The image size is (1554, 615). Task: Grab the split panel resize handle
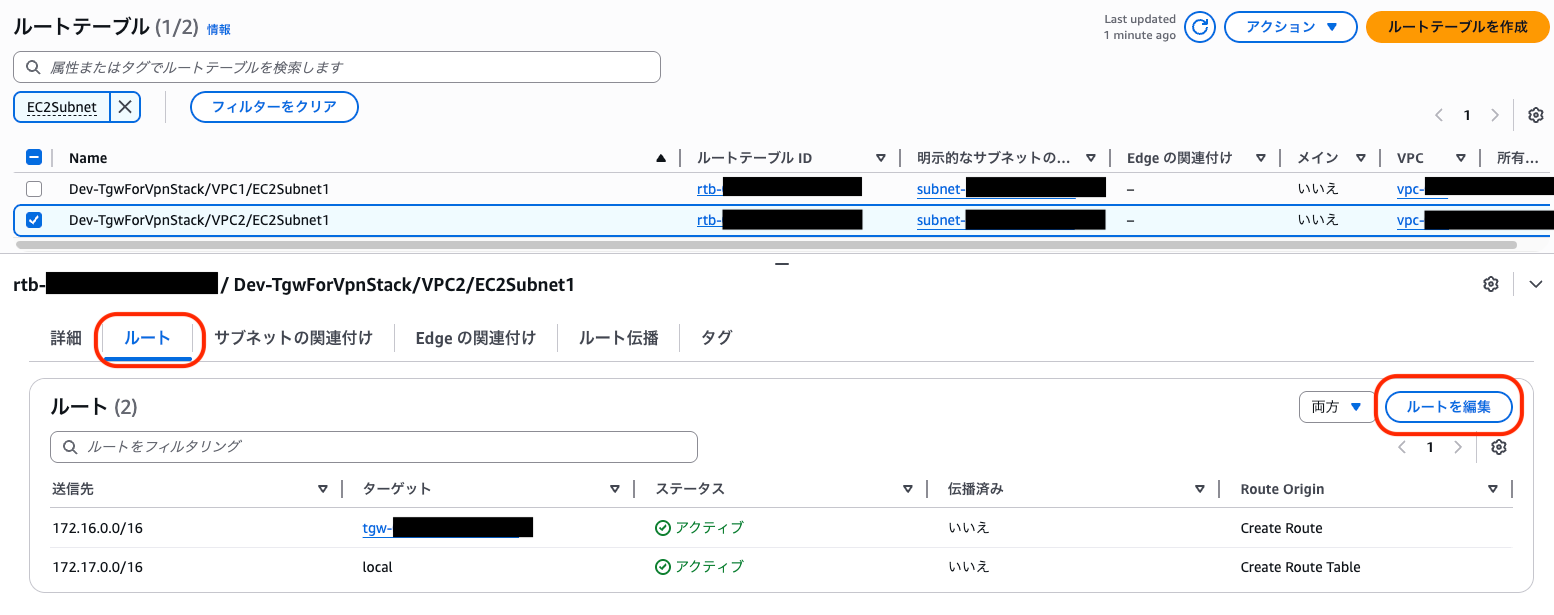pyautogui.click(x=782, y=265)
